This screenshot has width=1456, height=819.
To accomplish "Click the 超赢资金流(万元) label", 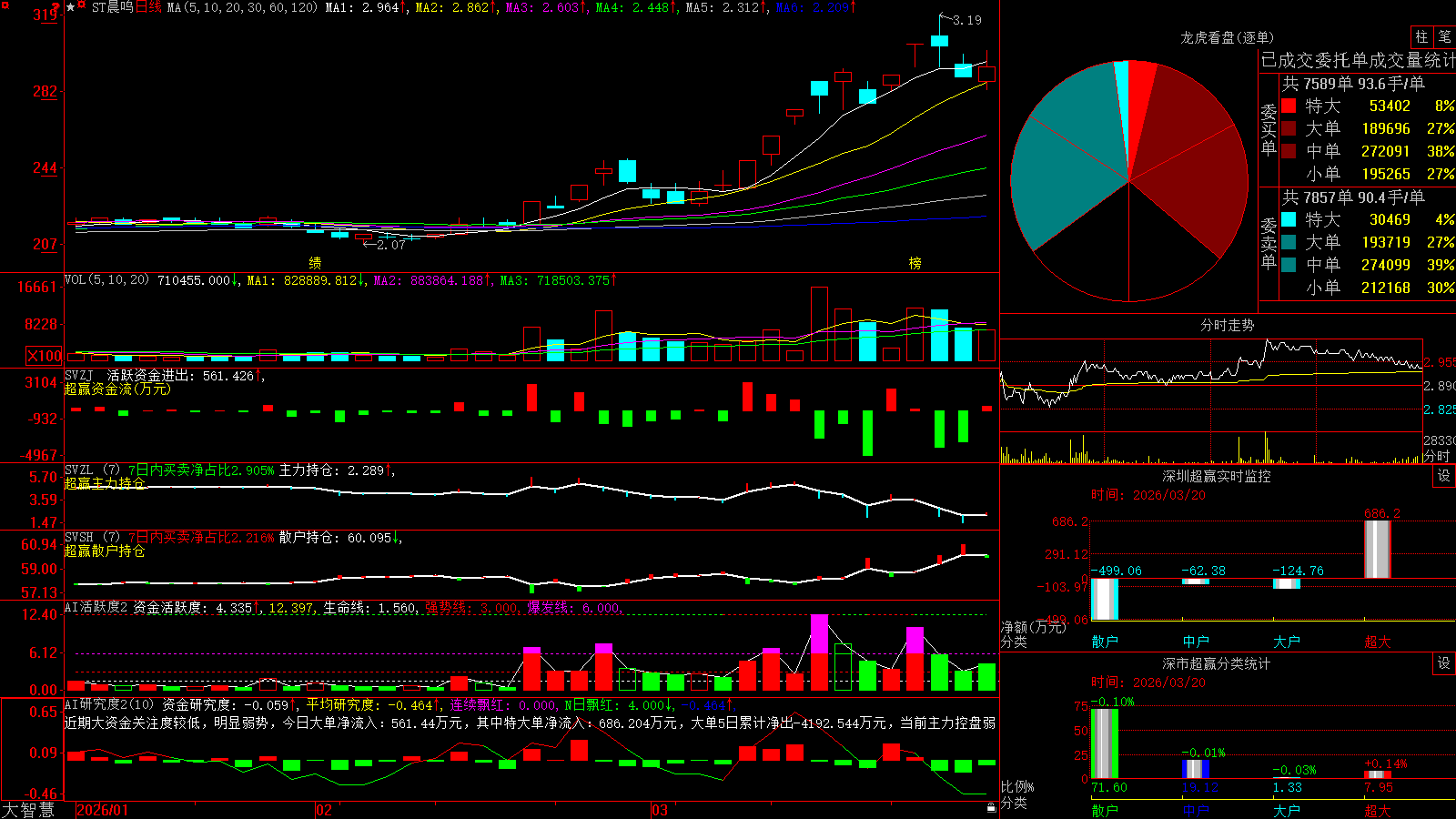I will (x=117, y=389).
